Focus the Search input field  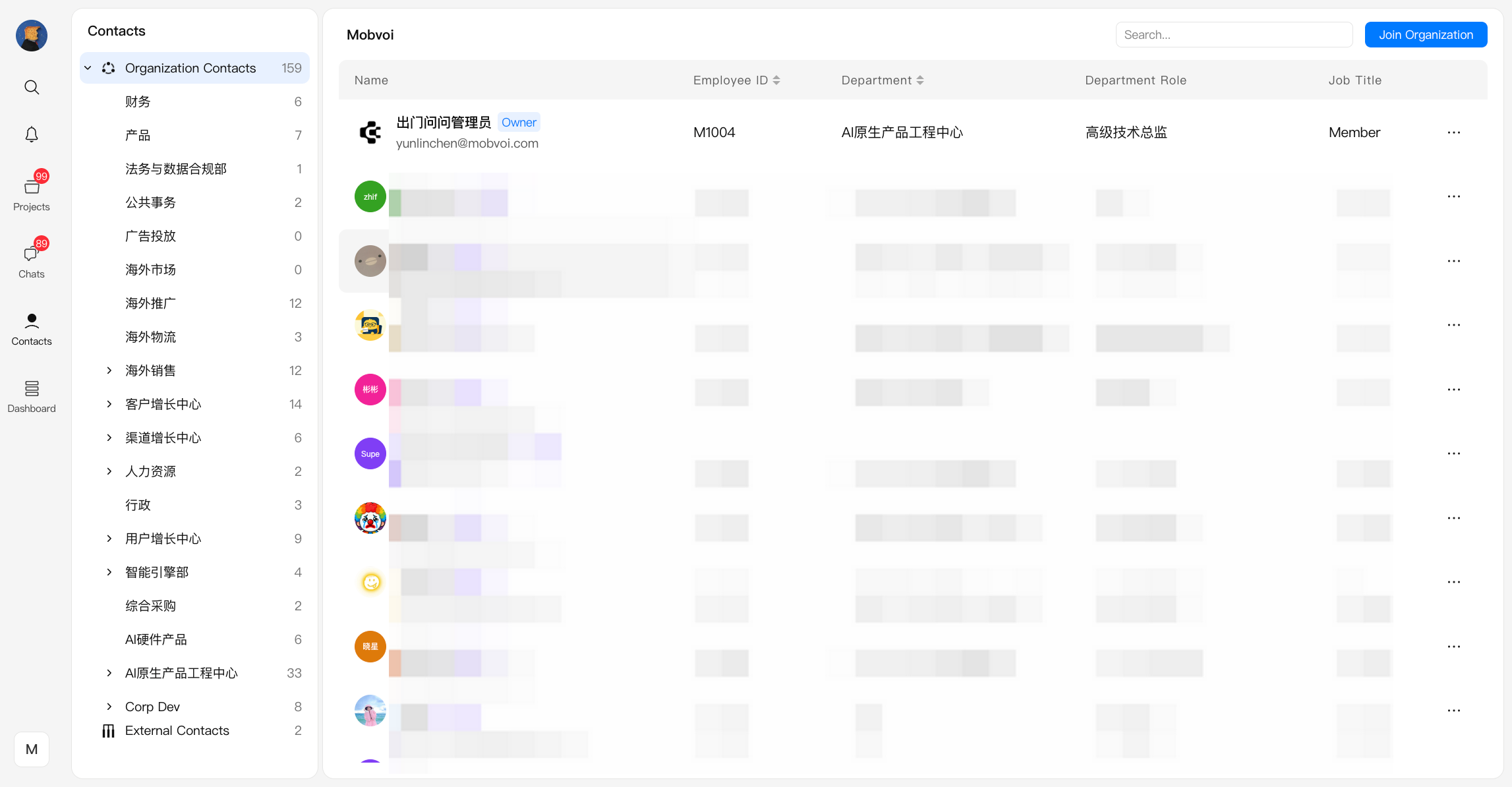[x=1234, y=35]
